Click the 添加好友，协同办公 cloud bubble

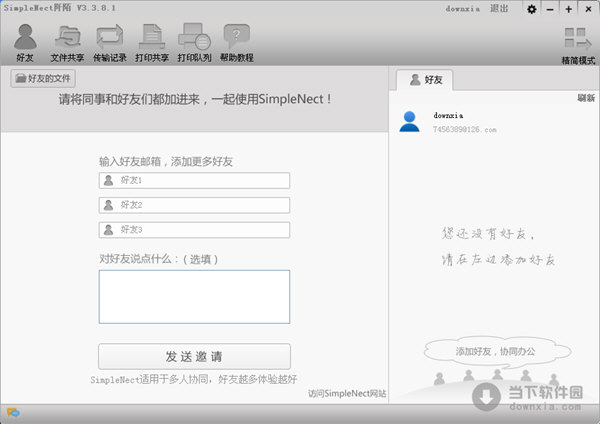[x=496, y=351]
